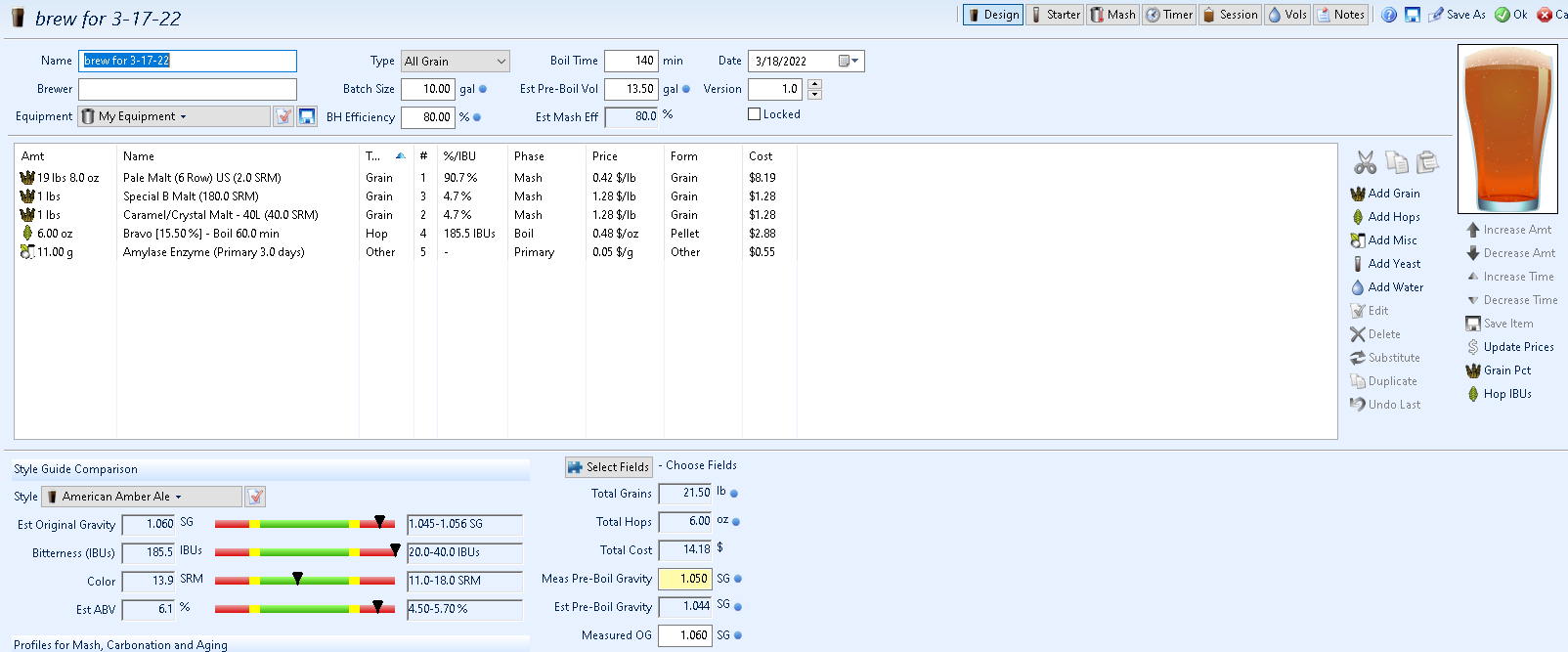Switch to the Starter tab

pos(1055,15)
